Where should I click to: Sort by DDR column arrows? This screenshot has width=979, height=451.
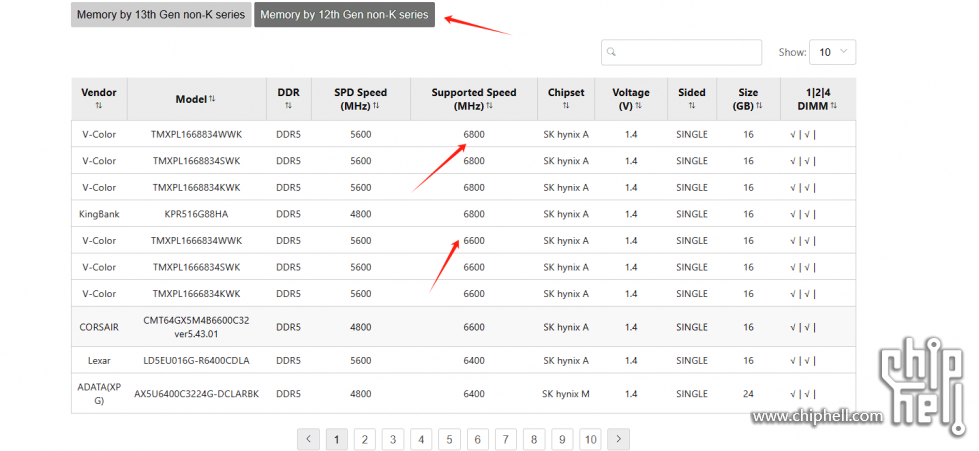pos(288,106)
